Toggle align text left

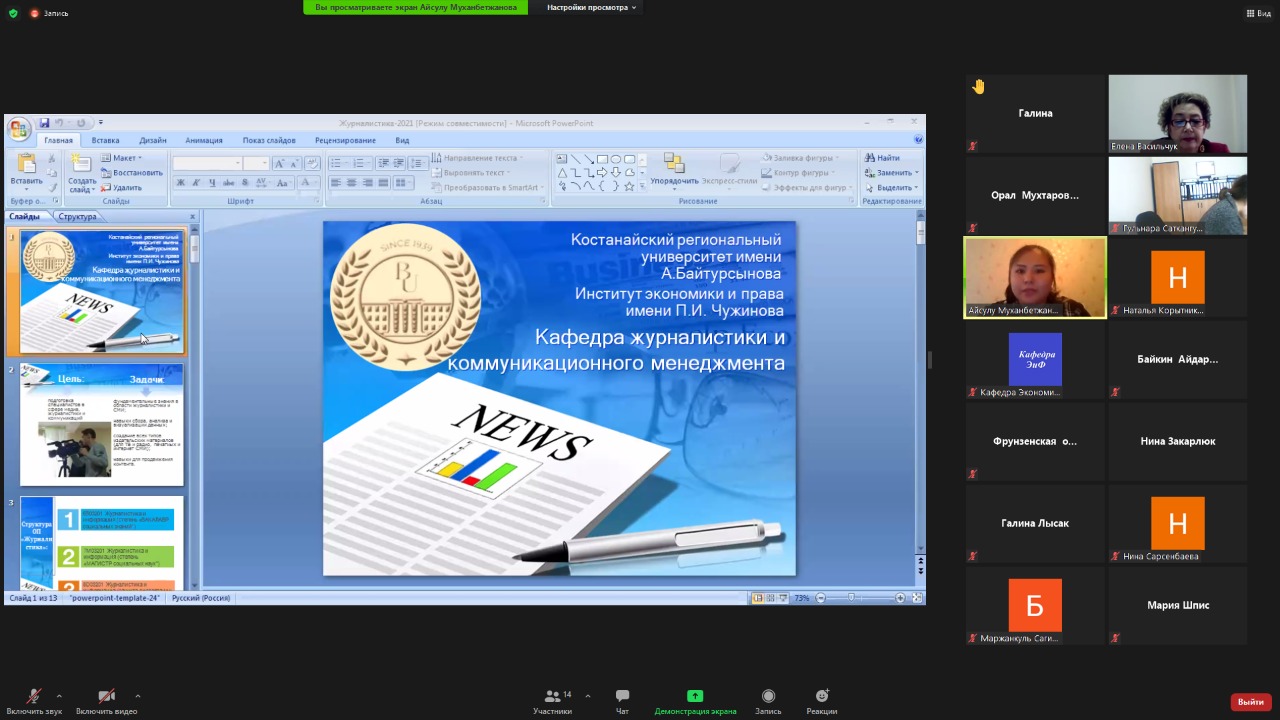pos(336,183)
